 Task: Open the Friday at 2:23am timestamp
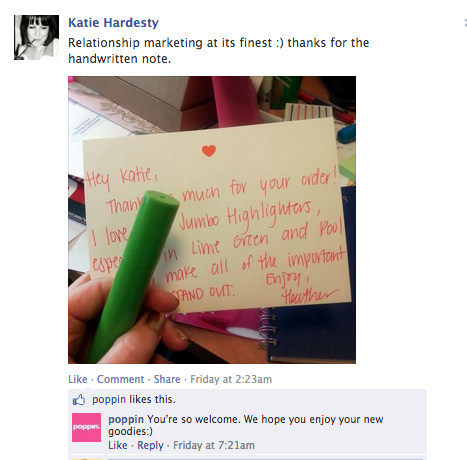coord(231,379)
